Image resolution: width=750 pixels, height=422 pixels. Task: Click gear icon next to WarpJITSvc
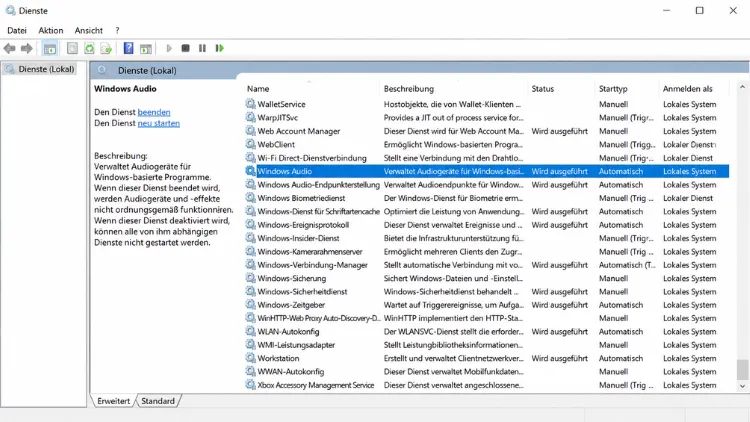[x=251, y=117]
